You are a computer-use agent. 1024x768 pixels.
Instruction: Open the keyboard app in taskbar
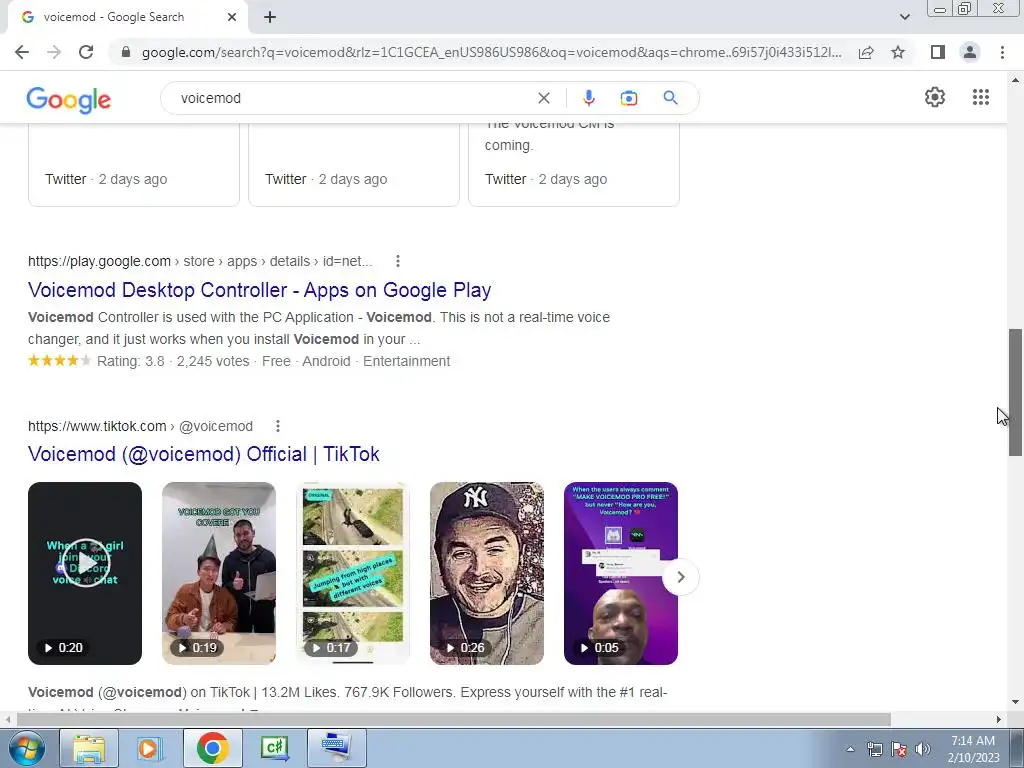pos(336,748)
